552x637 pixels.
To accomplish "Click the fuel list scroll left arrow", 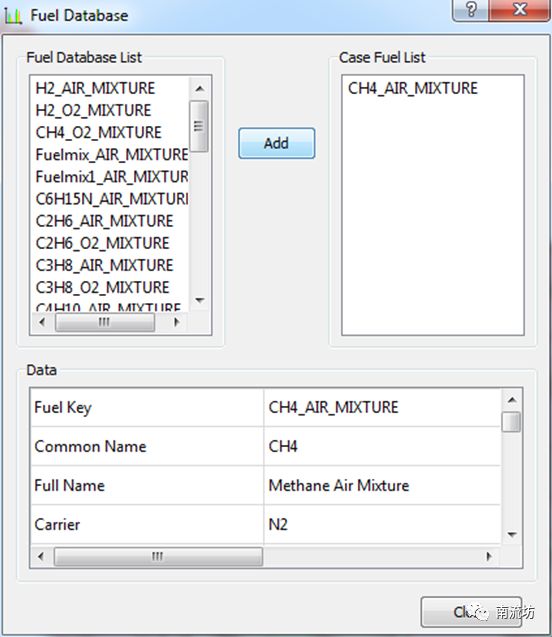I will [42, 322].
